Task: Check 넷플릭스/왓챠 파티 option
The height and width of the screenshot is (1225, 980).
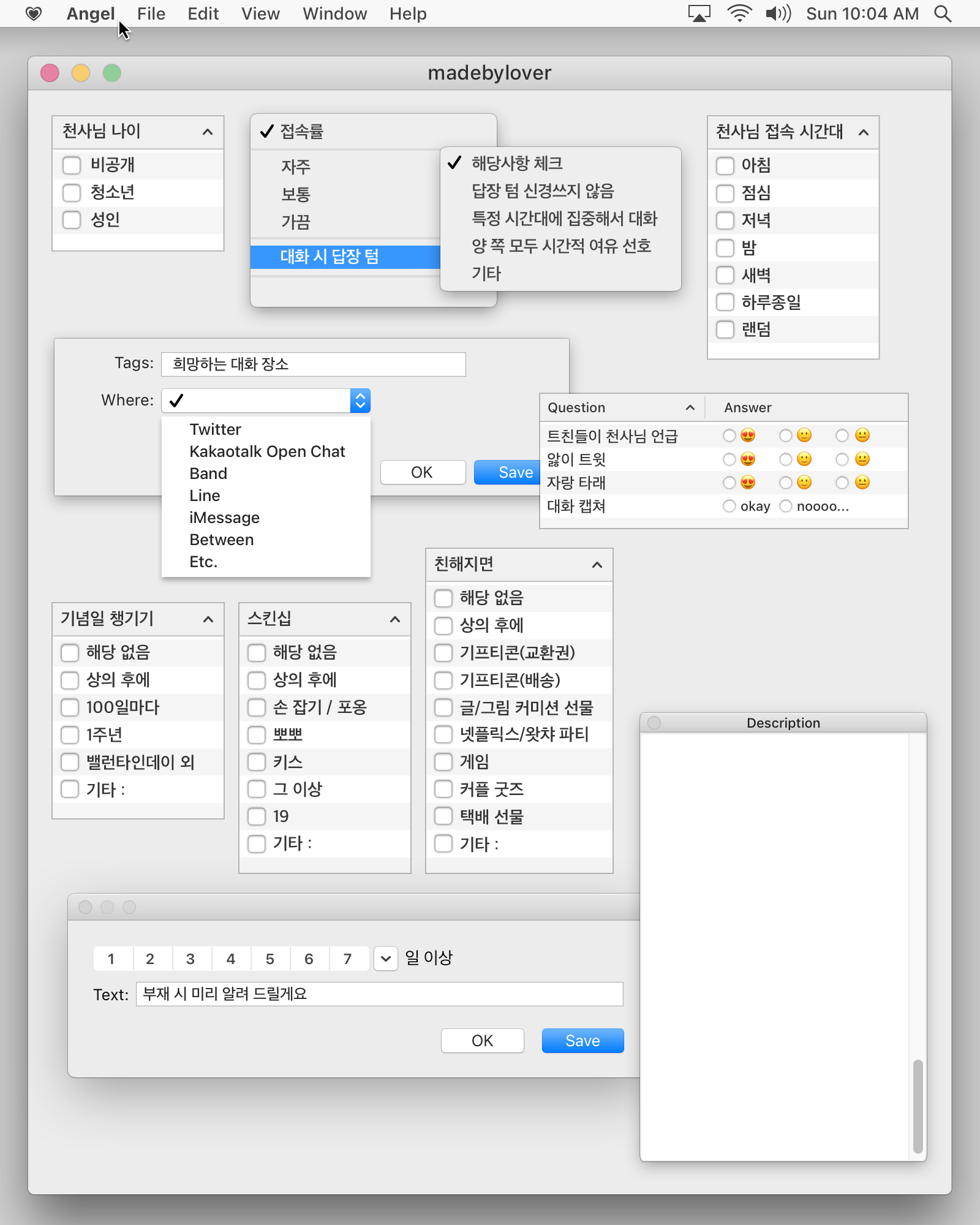Action: pyautogui.click(x=443, y=734)
